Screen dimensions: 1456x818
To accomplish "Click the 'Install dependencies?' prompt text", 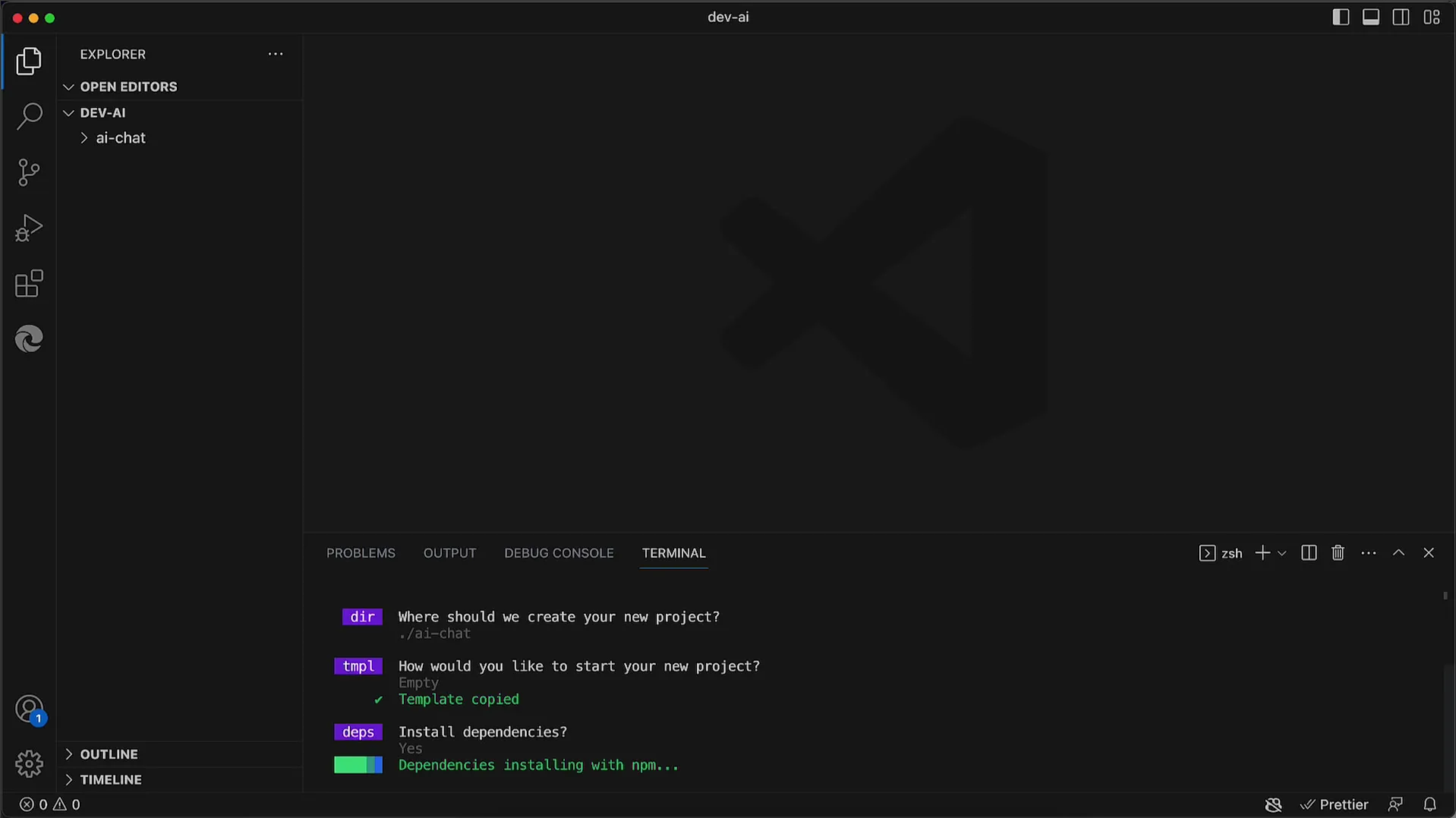I will 483,732.
